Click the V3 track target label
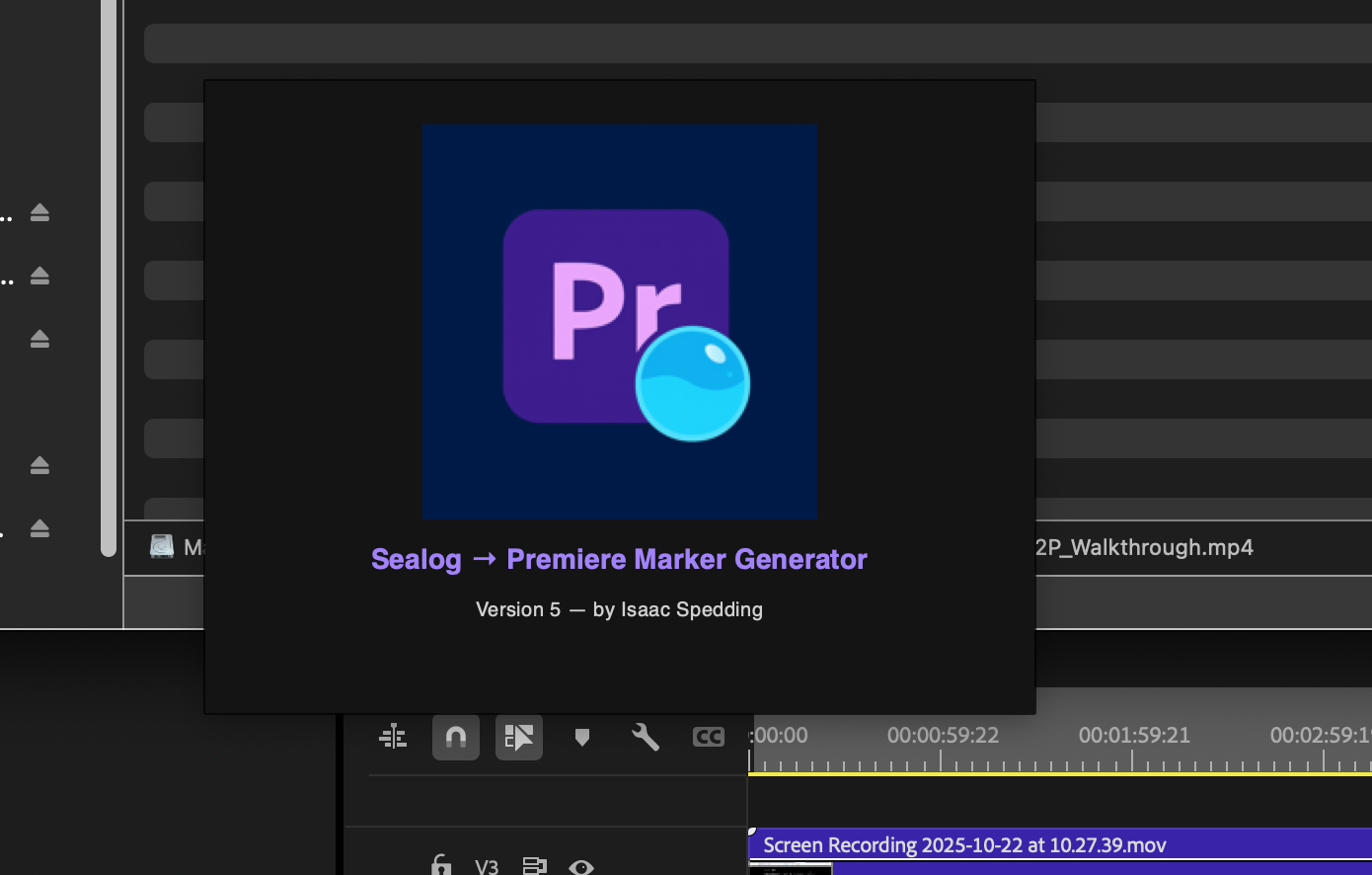 coord(487,866)
